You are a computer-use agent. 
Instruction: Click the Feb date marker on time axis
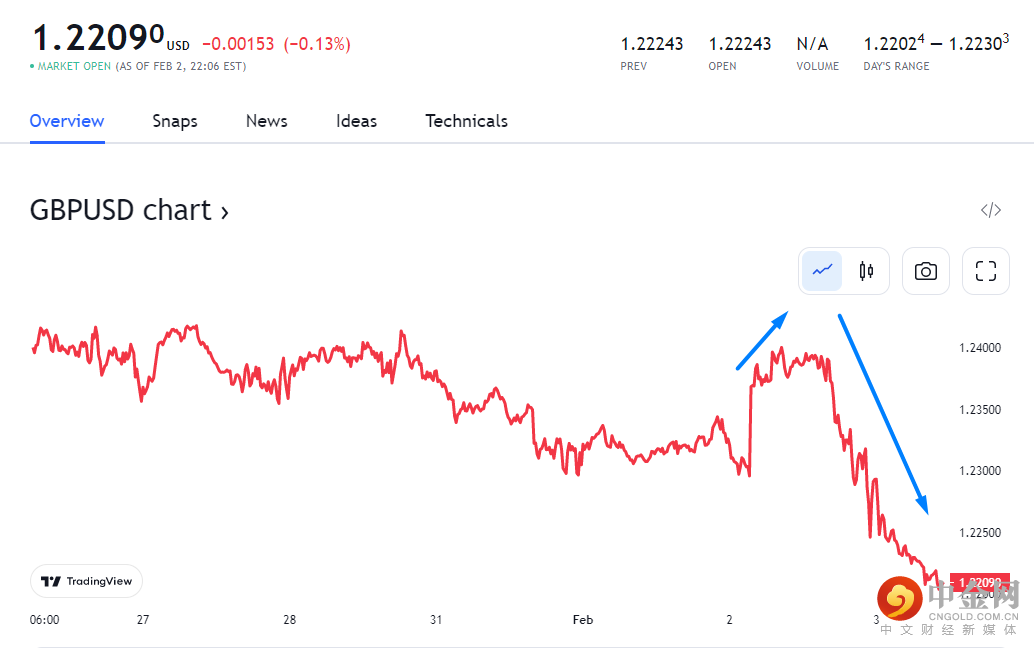[x=583, y=620]
